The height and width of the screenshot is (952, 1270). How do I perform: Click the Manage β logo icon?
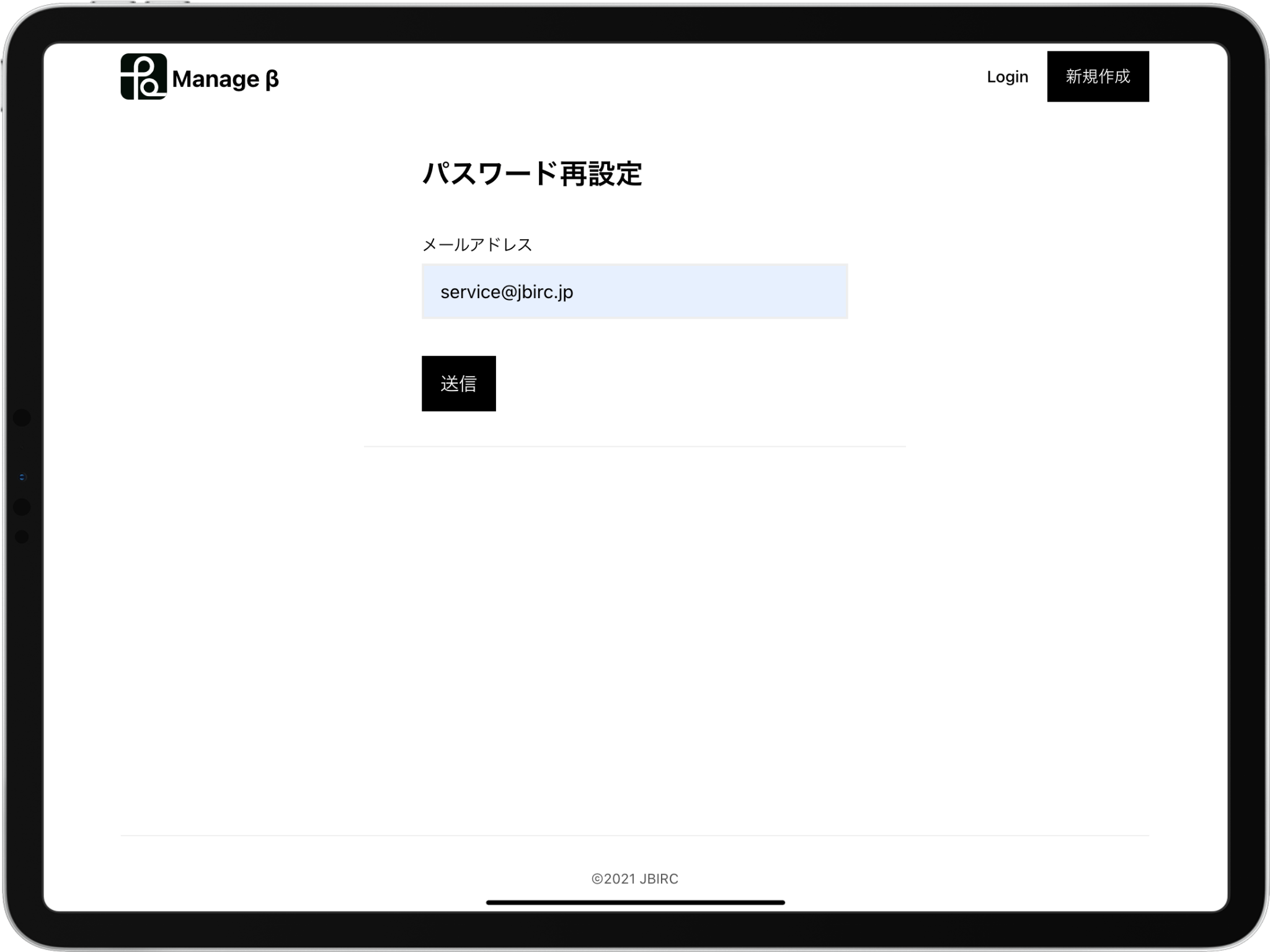[144, 77]
